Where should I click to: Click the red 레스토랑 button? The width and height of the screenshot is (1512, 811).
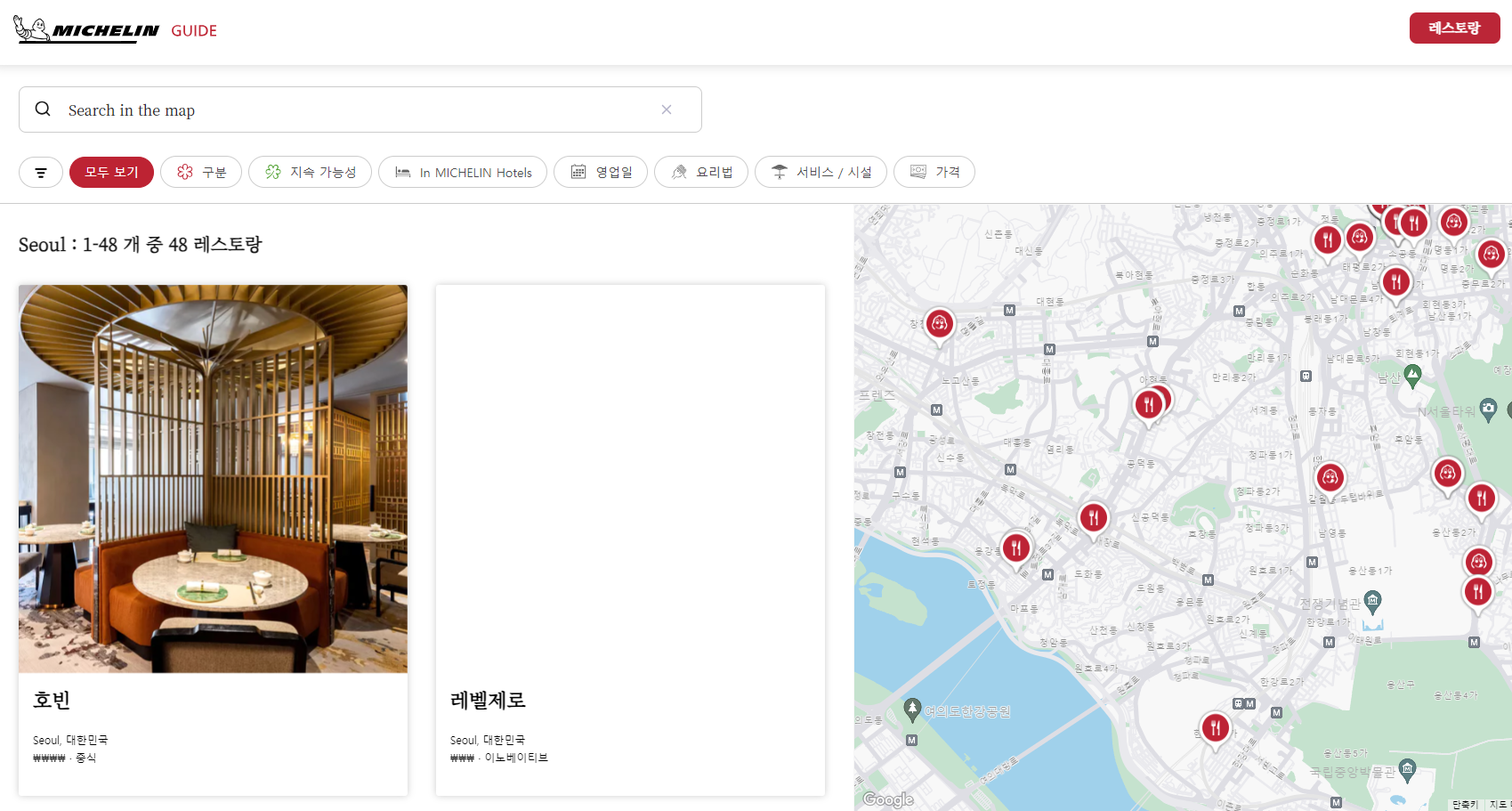[1454, 28]
